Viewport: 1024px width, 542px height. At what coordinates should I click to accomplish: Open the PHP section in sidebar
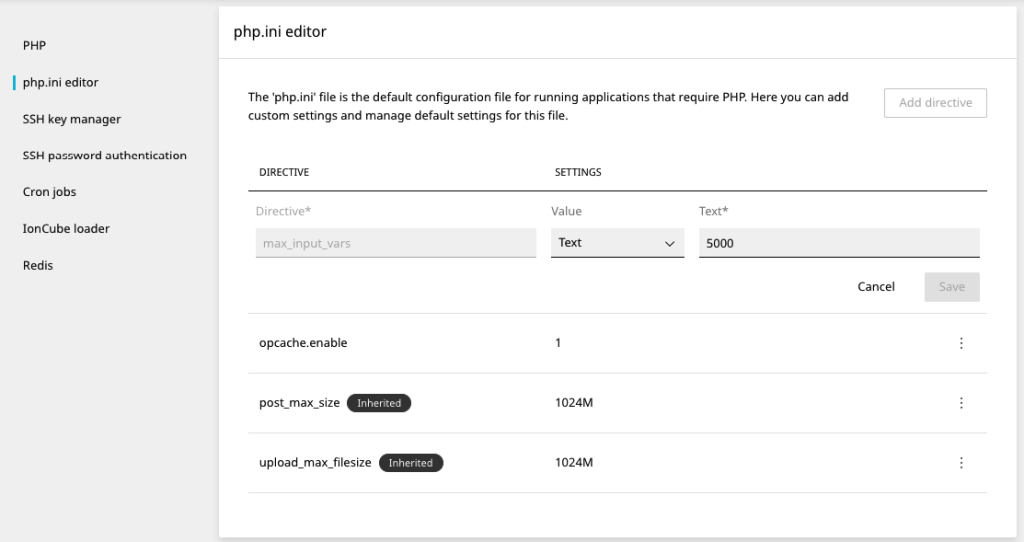coord(35,46)
